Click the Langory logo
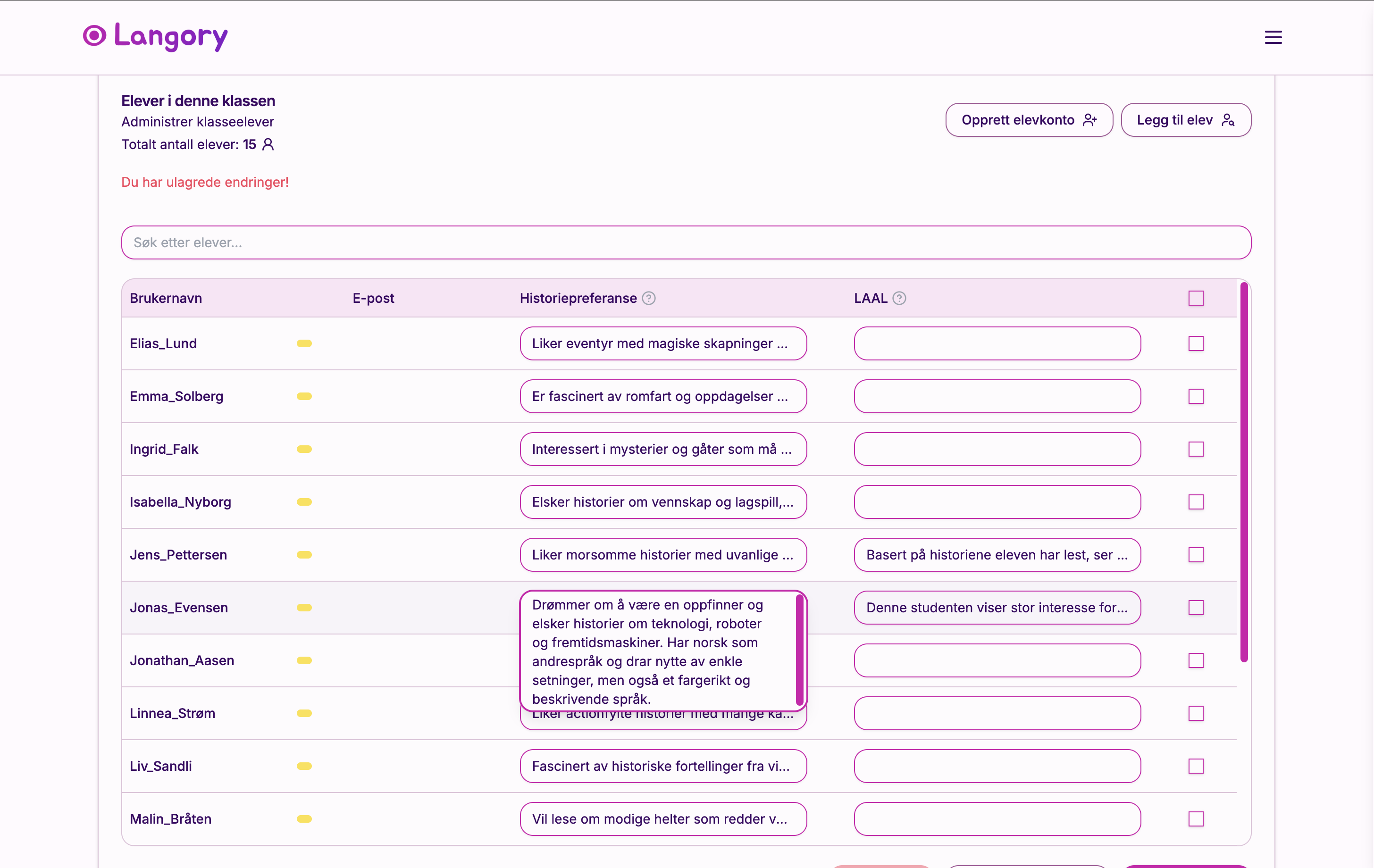This screenshot has height=868, width=1374. [x=155, y=36]
